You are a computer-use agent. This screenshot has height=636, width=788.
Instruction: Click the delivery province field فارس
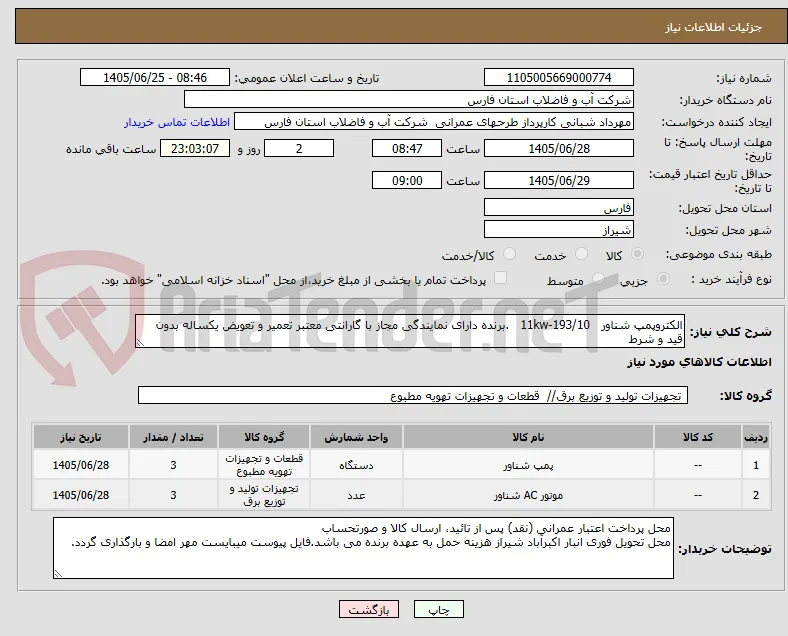[559, 207]
